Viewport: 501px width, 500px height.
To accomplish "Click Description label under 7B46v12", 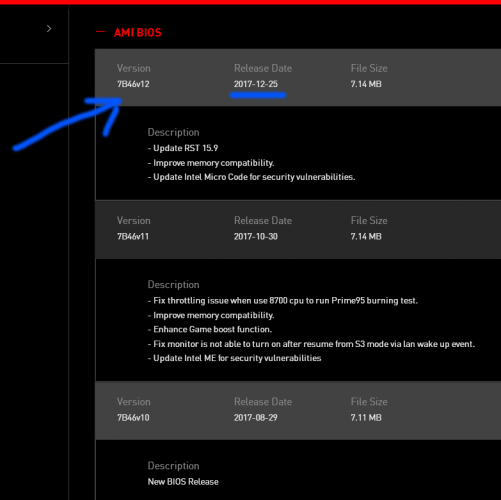I will tap(173, 132).
